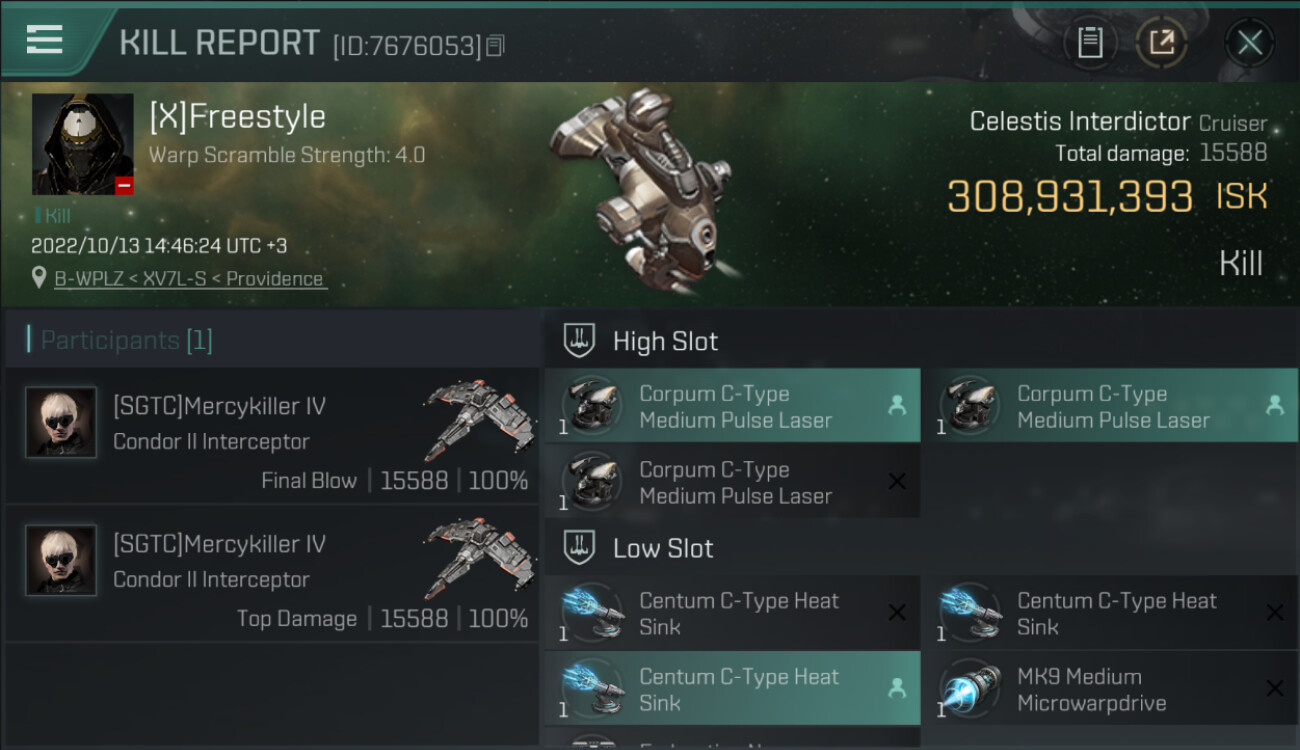Select the Participants [1] tab

126,341
